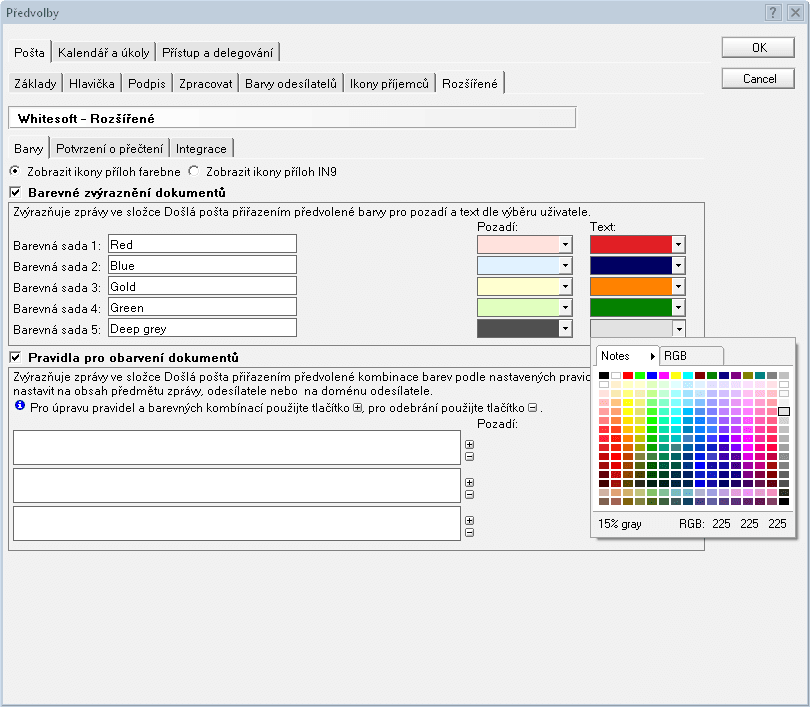
Task: Click the minus icon beside the second rule box
Action: (469, 494)
